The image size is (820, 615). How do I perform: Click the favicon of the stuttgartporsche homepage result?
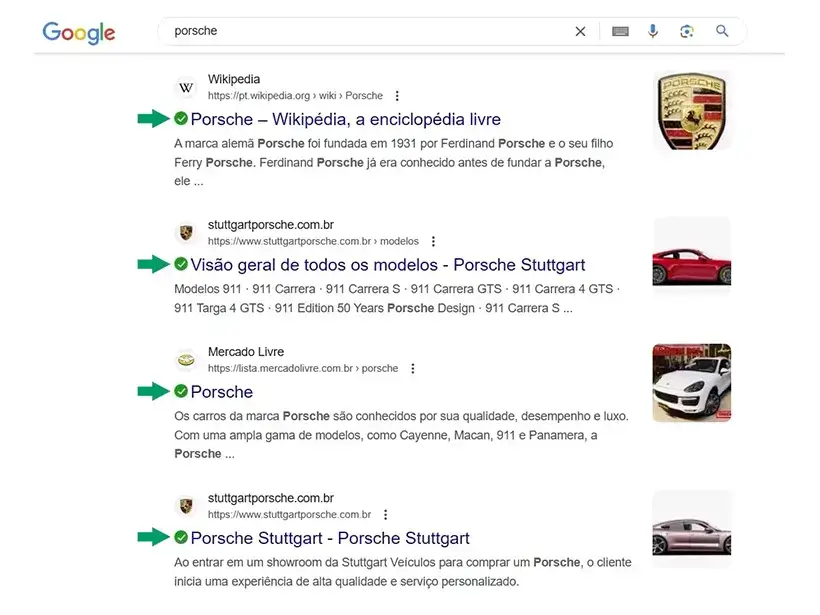[186, 506]
